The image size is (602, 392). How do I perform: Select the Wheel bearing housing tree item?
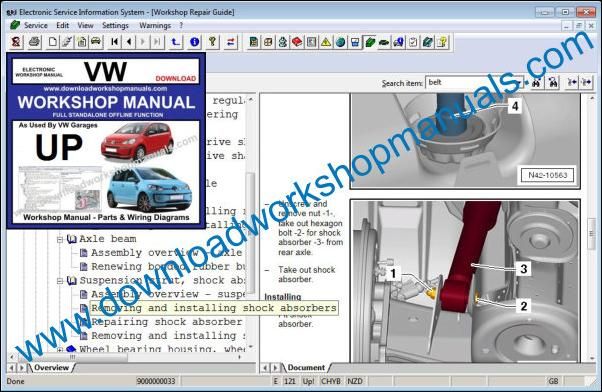[x=162, y=349]
